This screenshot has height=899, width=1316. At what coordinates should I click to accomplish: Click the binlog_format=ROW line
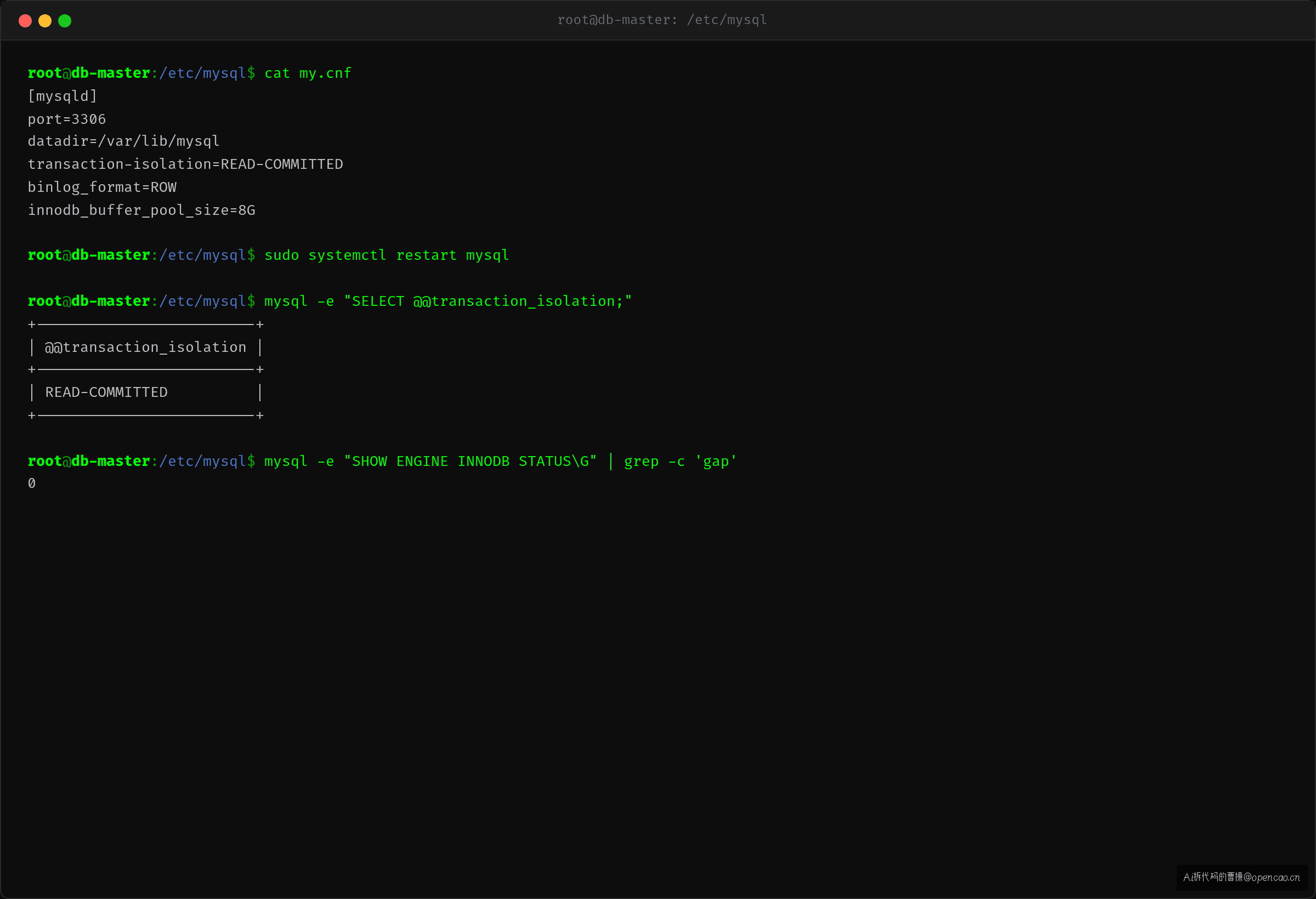tap(102, 187)
